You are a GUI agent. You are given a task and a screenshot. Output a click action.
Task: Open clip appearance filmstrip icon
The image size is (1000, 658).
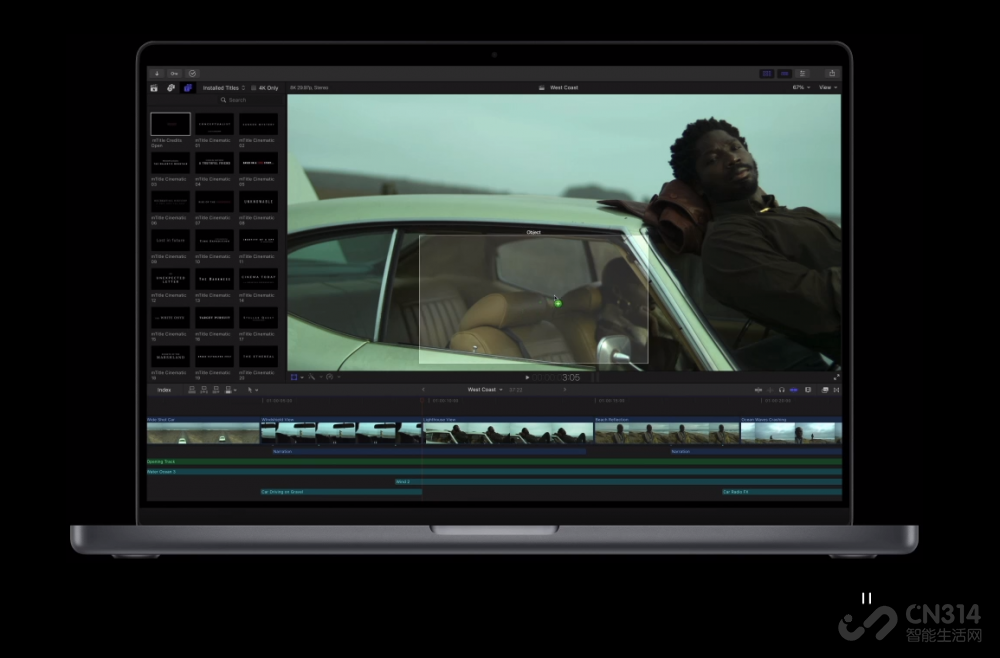[808, 390]
